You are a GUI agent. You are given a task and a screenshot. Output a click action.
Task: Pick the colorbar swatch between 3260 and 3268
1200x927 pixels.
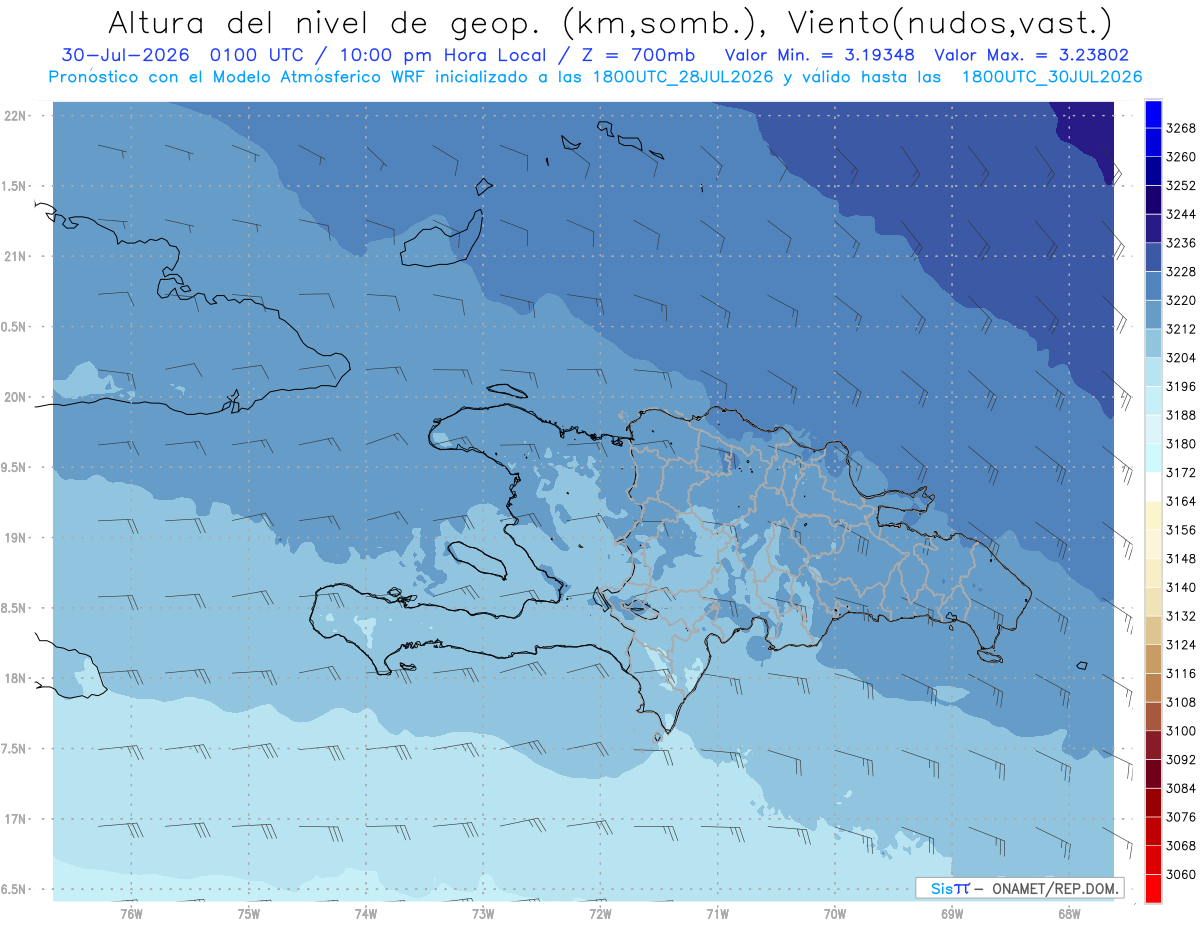click(x=1153, y=143)
